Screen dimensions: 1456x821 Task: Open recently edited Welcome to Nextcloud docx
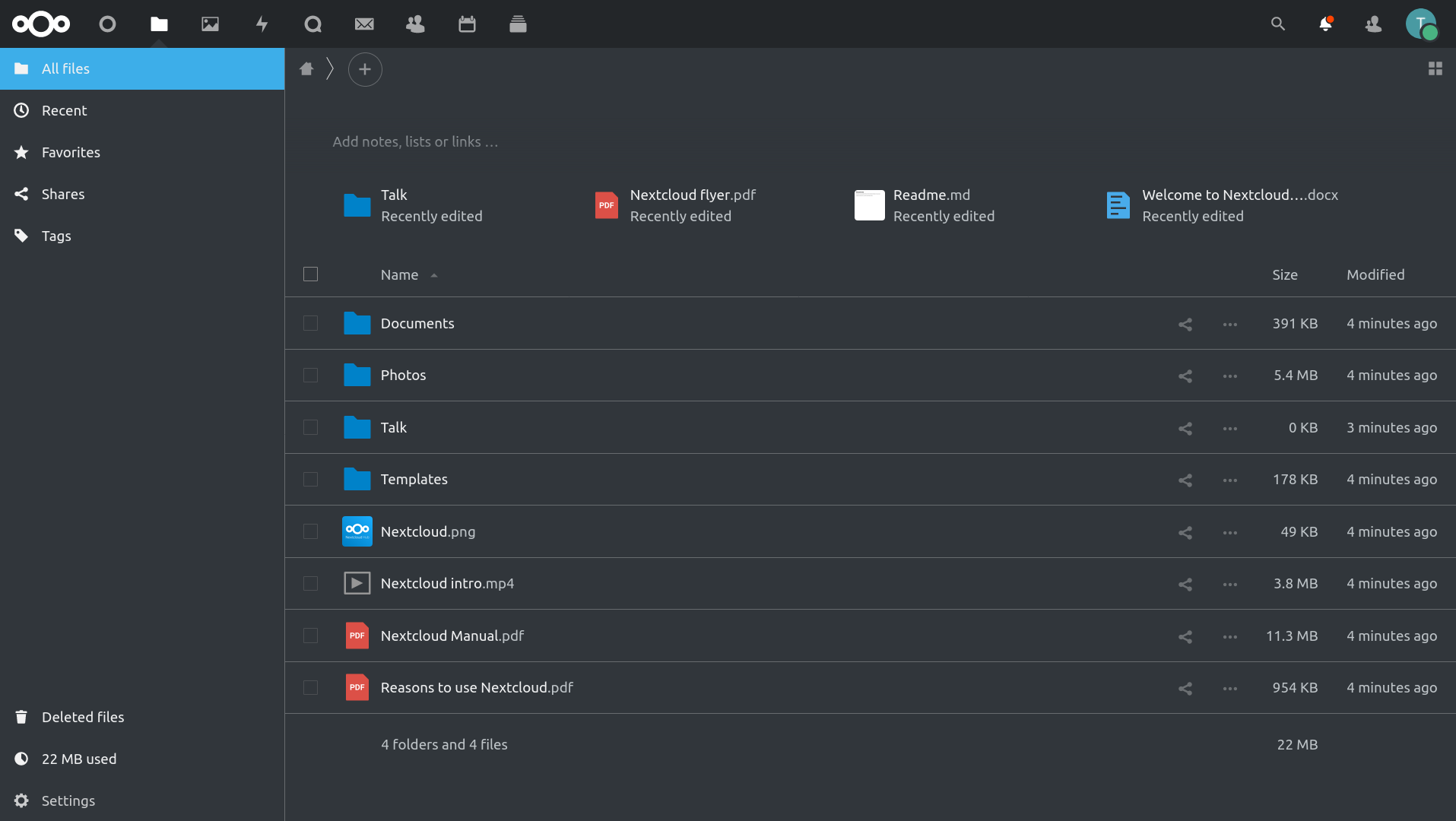tap(1222, 205)
